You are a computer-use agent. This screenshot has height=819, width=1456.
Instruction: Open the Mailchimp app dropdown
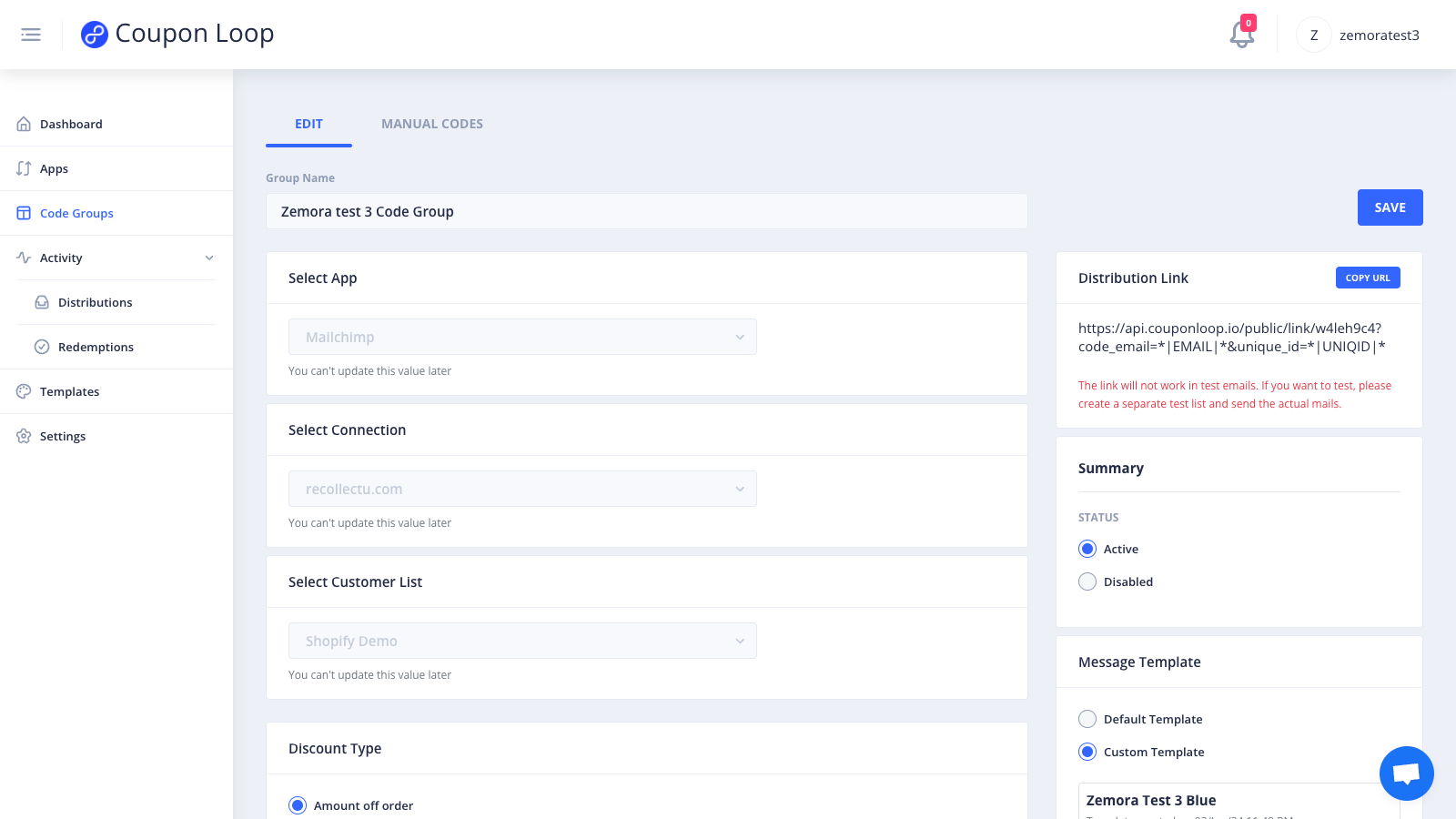click(522, 337)
